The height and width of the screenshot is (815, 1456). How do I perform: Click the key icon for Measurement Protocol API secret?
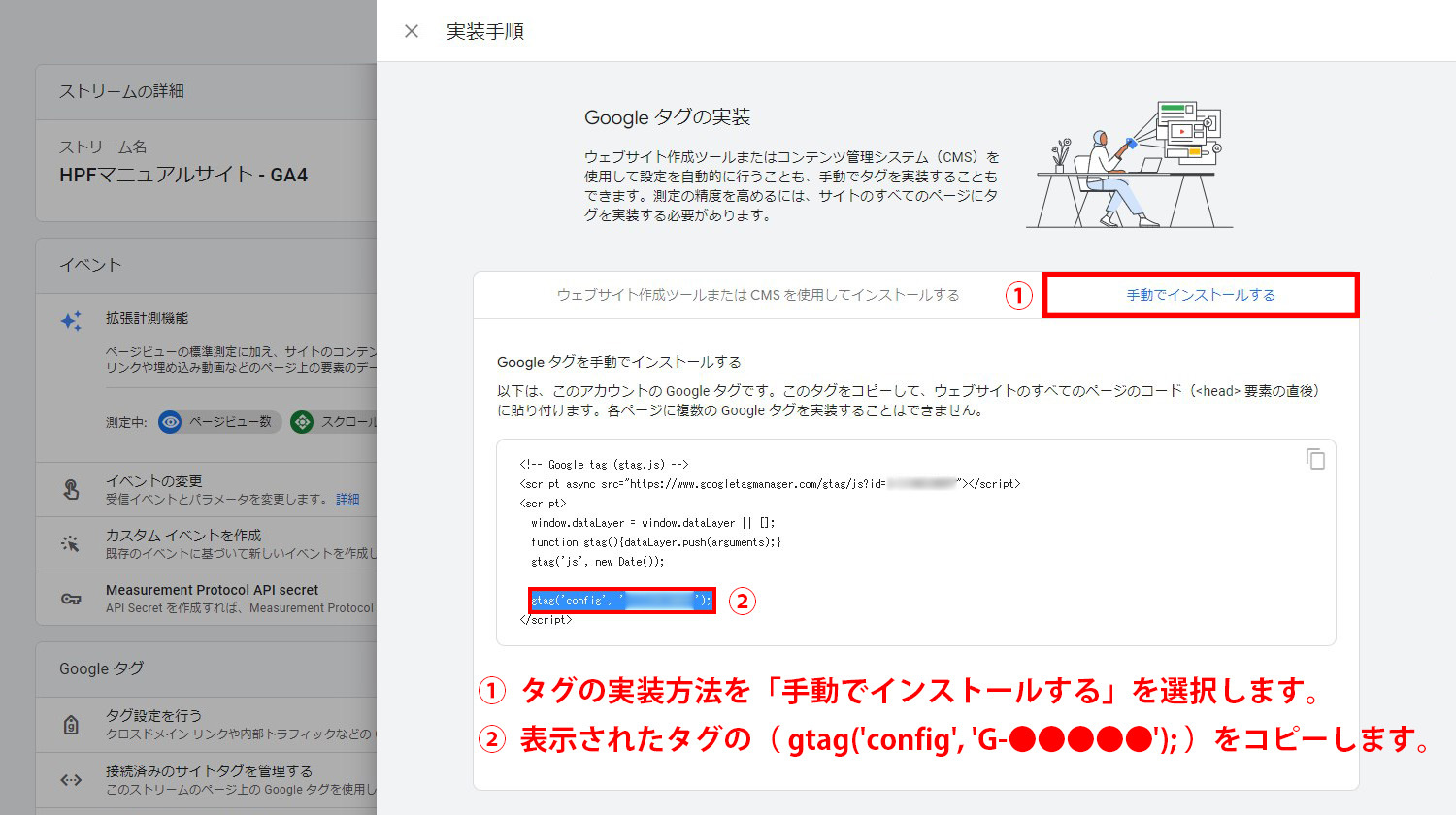71,599
